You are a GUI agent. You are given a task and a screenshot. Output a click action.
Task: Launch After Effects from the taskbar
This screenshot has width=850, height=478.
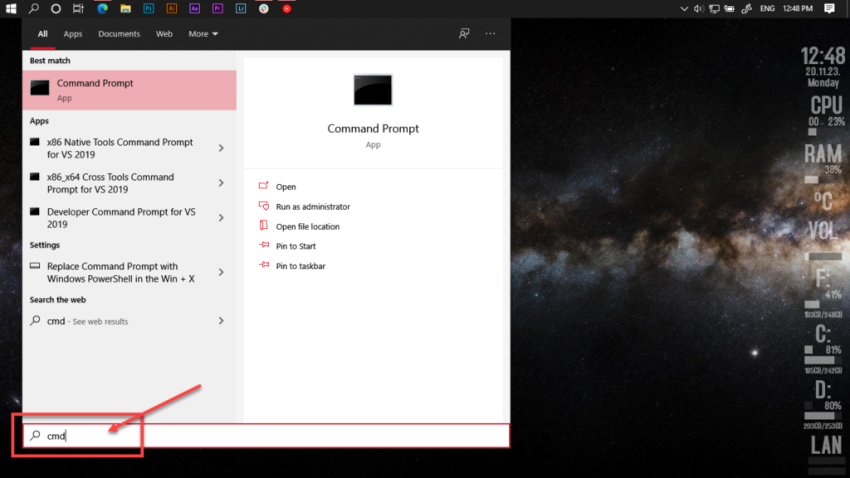pos(195,9)
